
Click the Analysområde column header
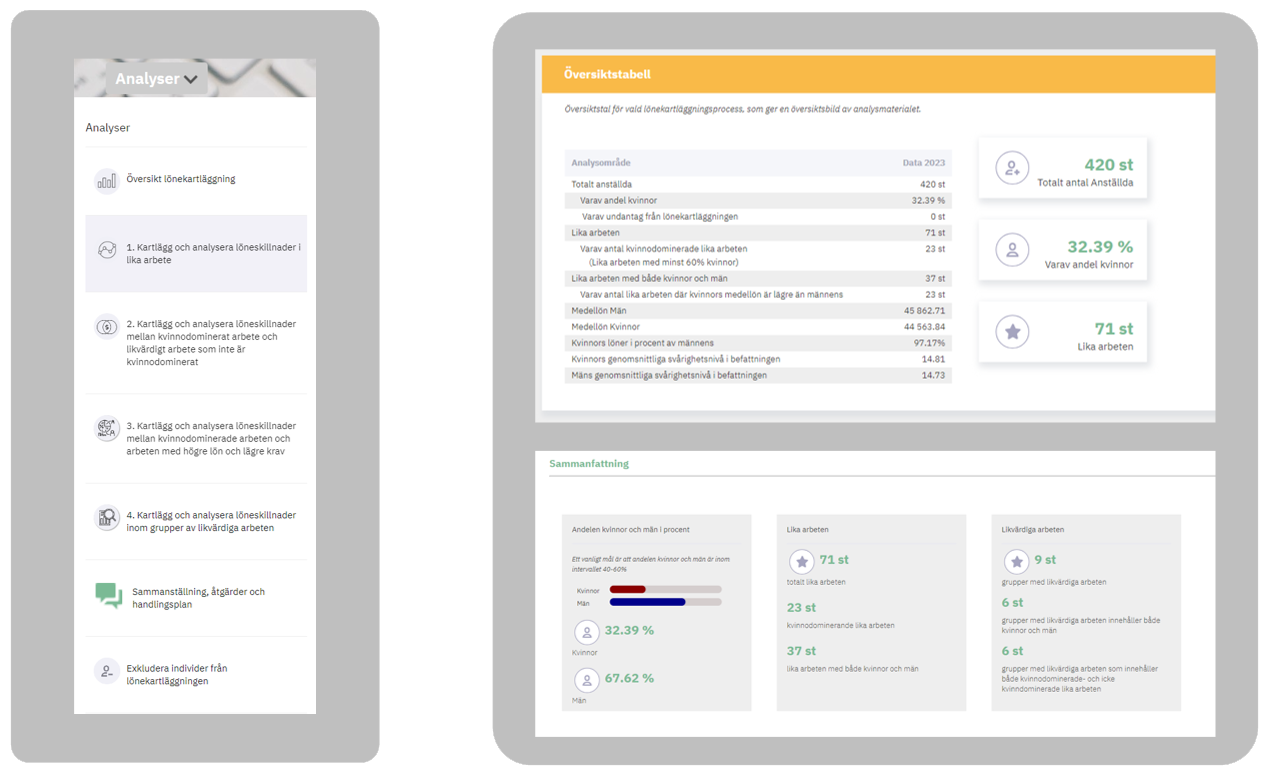pos(601,162)
